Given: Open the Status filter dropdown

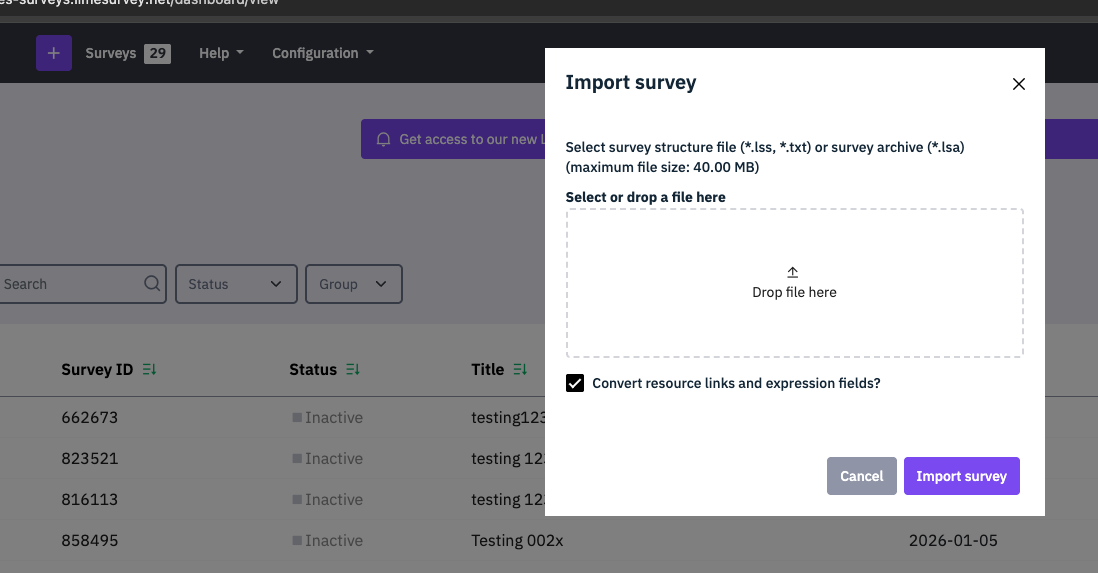Looking at the screenshot, I should (x=236, y=284).
